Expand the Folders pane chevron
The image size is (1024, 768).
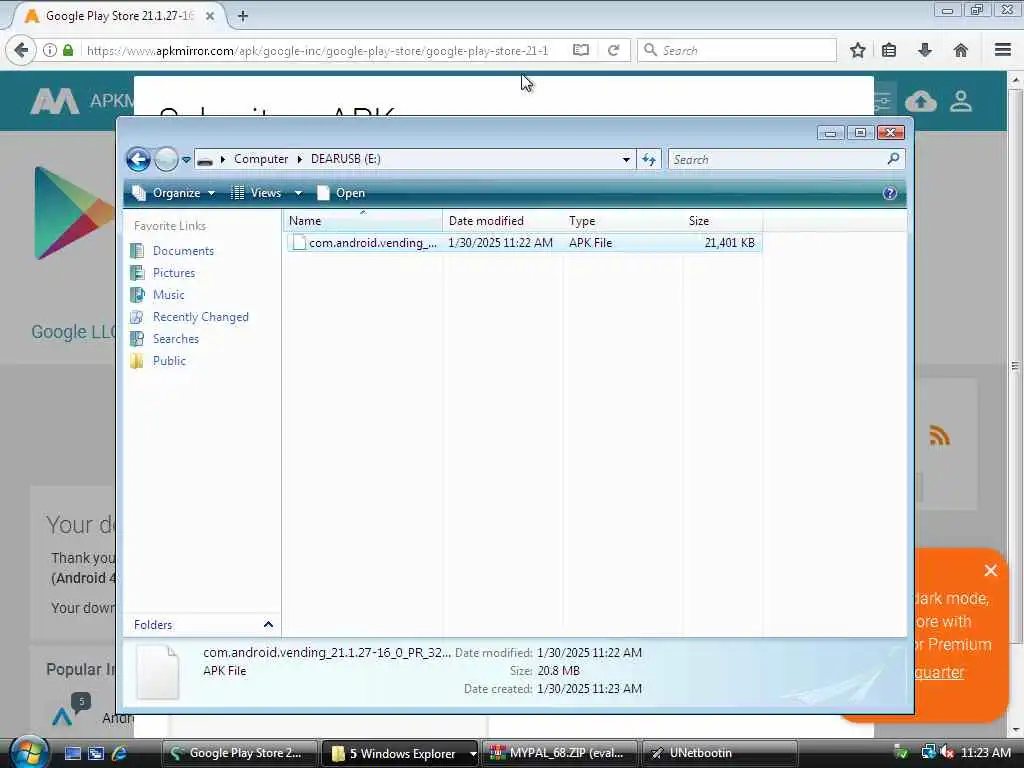268,625
